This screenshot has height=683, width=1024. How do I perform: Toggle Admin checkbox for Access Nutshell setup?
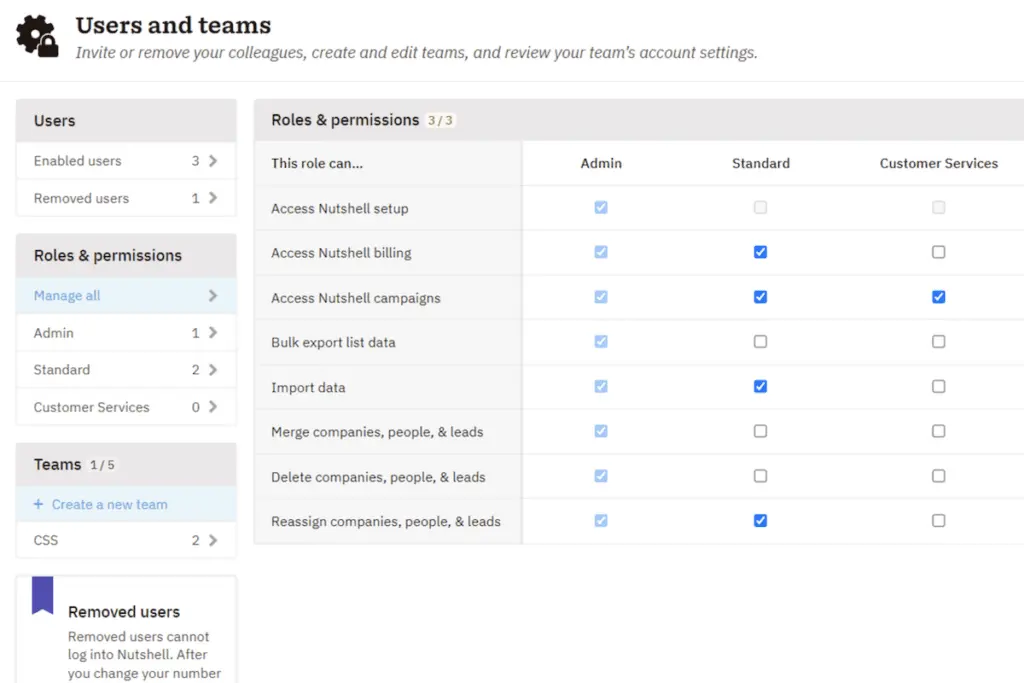click(601, 208)
